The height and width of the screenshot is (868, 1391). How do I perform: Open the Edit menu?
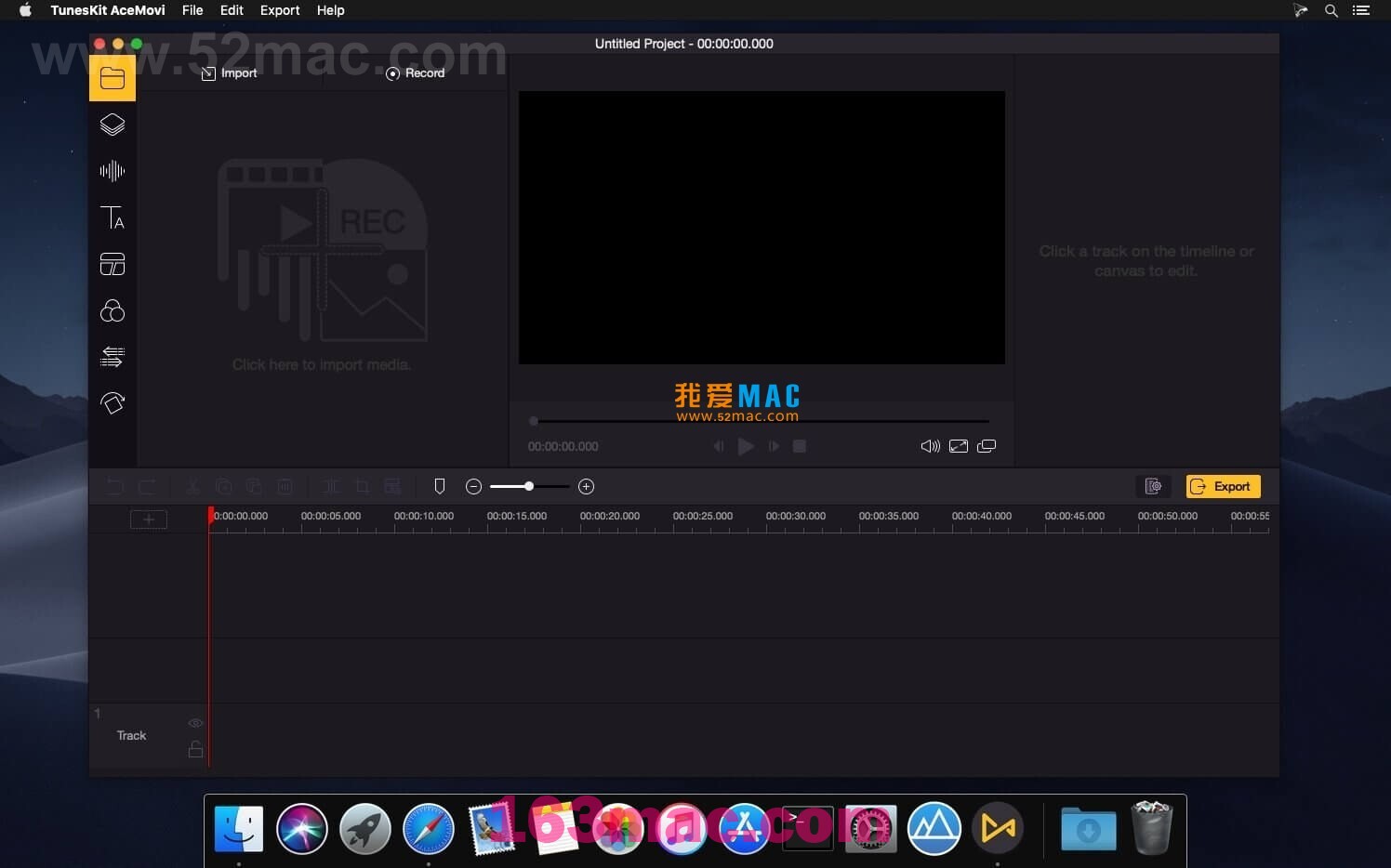(232, 10)
